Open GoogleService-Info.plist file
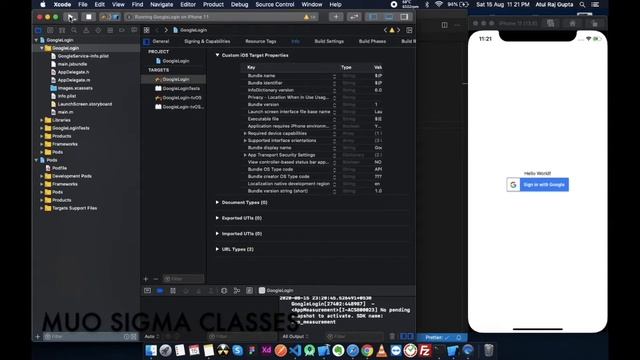The image size is (640, 360). coord(83,56)
